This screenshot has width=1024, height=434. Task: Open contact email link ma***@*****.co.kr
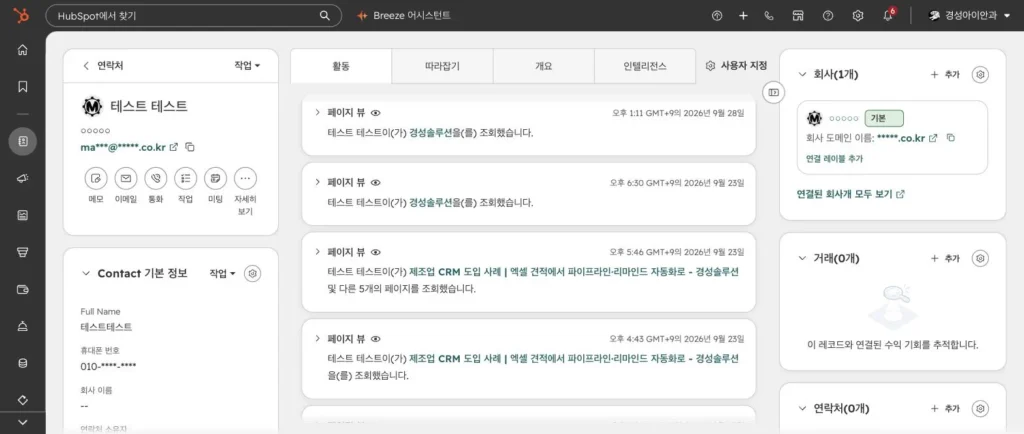coord(123,147)
